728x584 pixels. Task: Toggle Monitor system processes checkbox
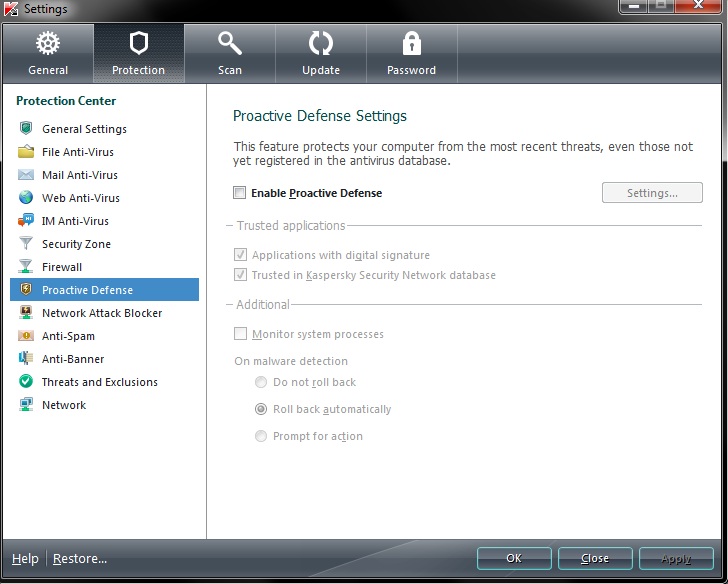click(x=240, y=334)
